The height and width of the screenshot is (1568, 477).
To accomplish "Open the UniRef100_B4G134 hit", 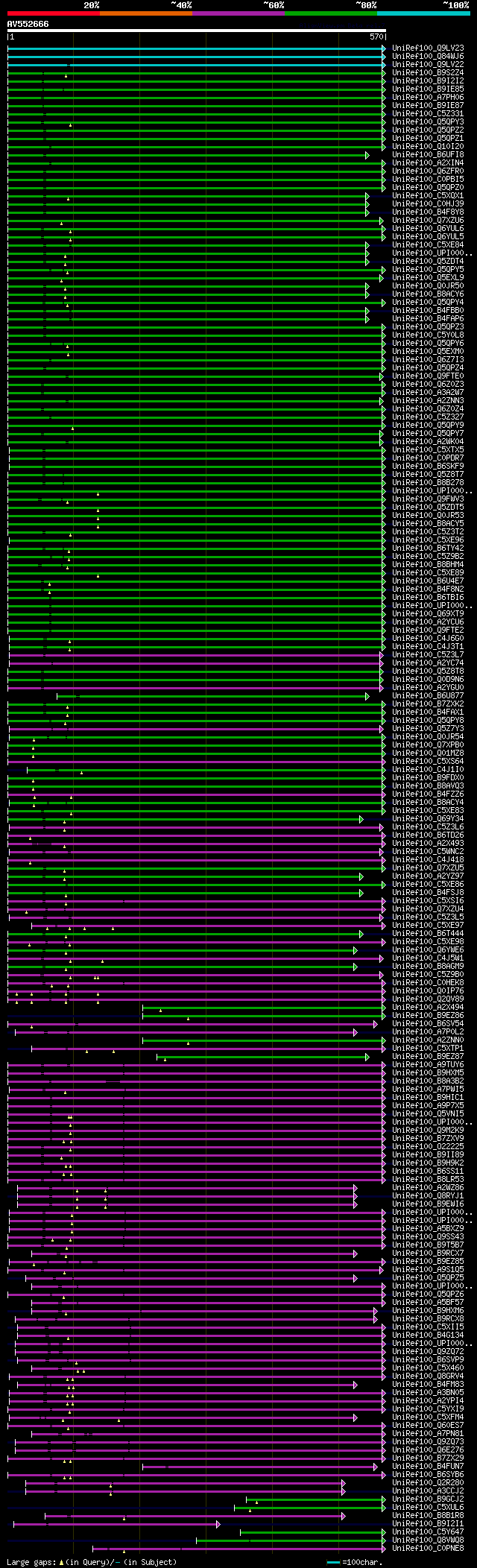I will click(x=428, y=1335).
